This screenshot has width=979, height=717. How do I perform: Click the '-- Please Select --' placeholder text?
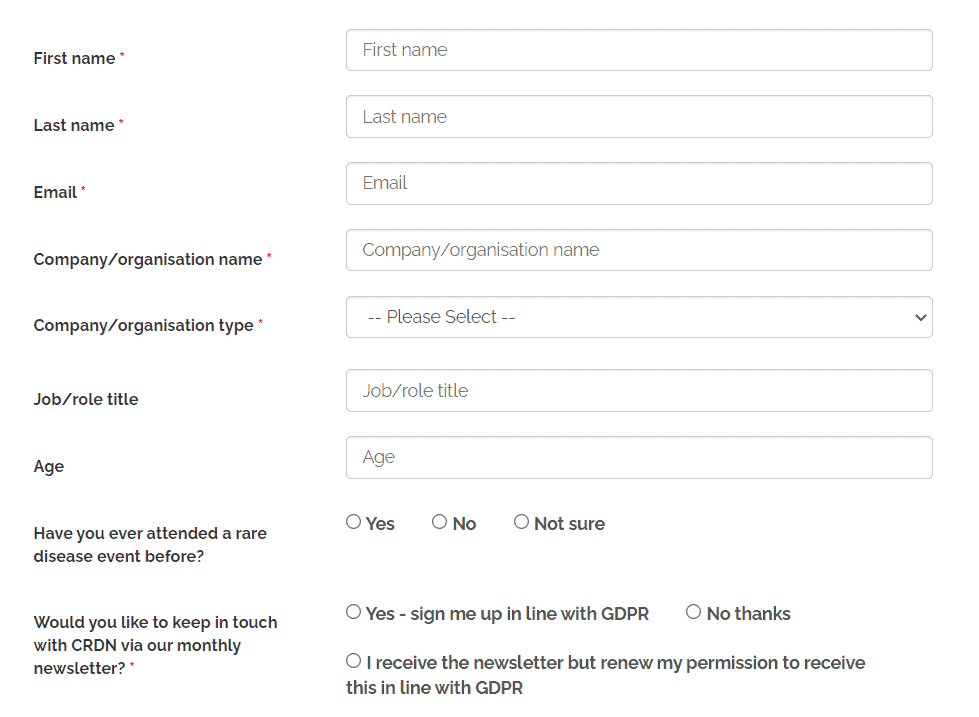point(437,316)
